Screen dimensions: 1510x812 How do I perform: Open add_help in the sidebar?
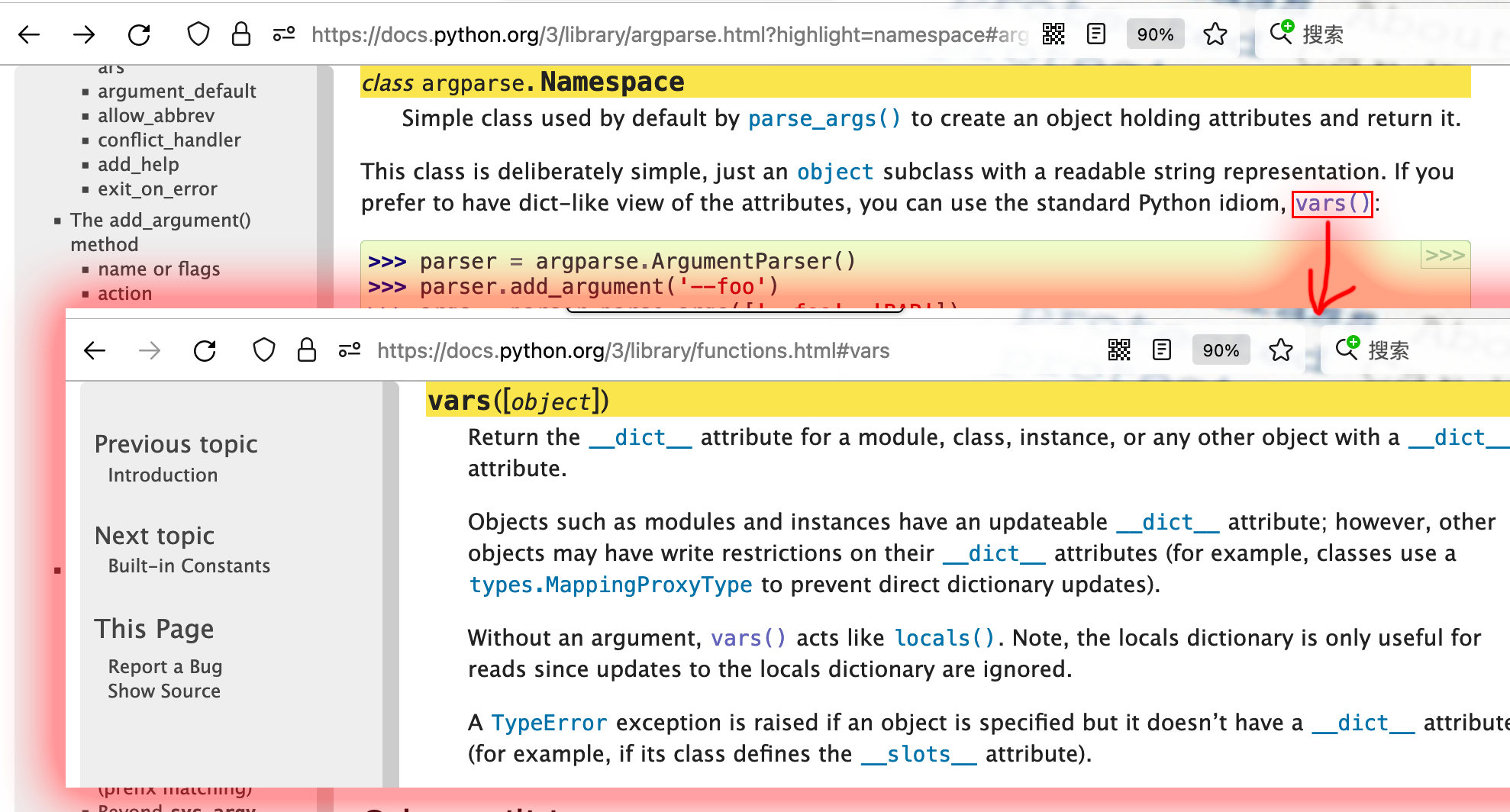138,165
